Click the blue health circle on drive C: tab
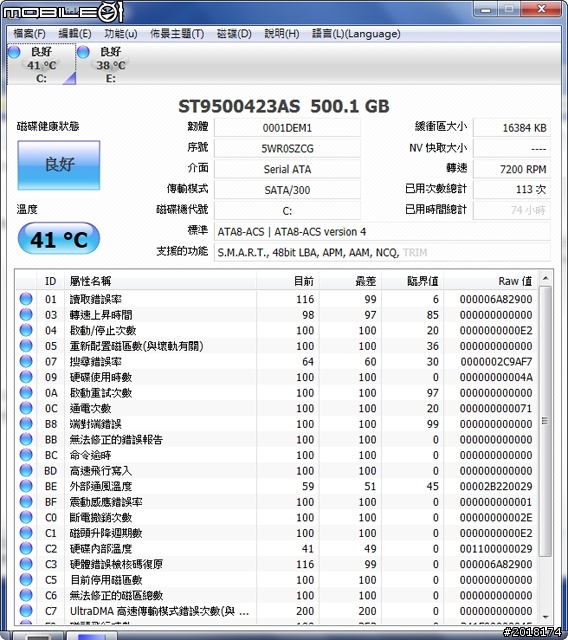The width and height of the screenshot is (568, 640). point(14,52)
